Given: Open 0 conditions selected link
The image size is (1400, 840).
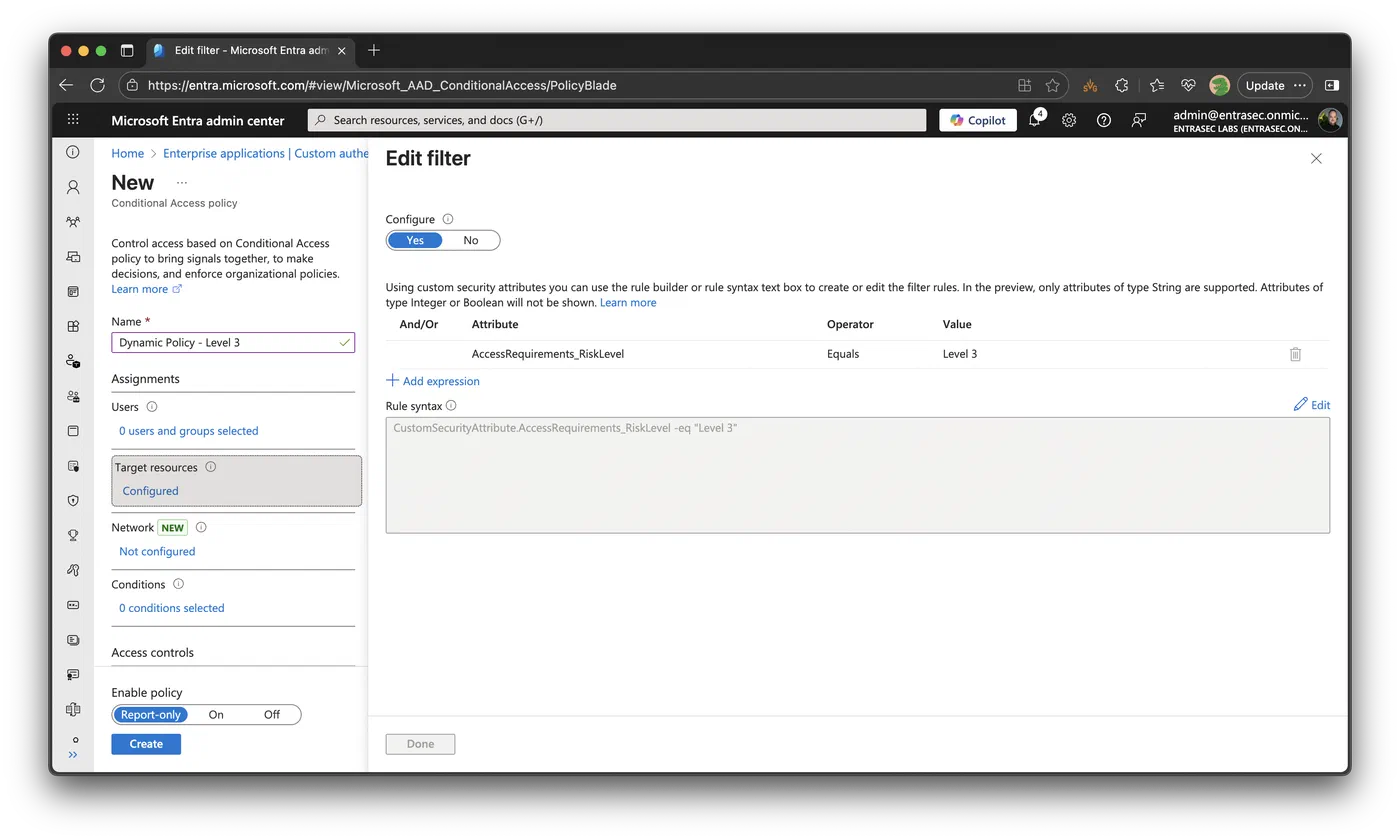Looking at the screenshot, I should click(172, 608).
